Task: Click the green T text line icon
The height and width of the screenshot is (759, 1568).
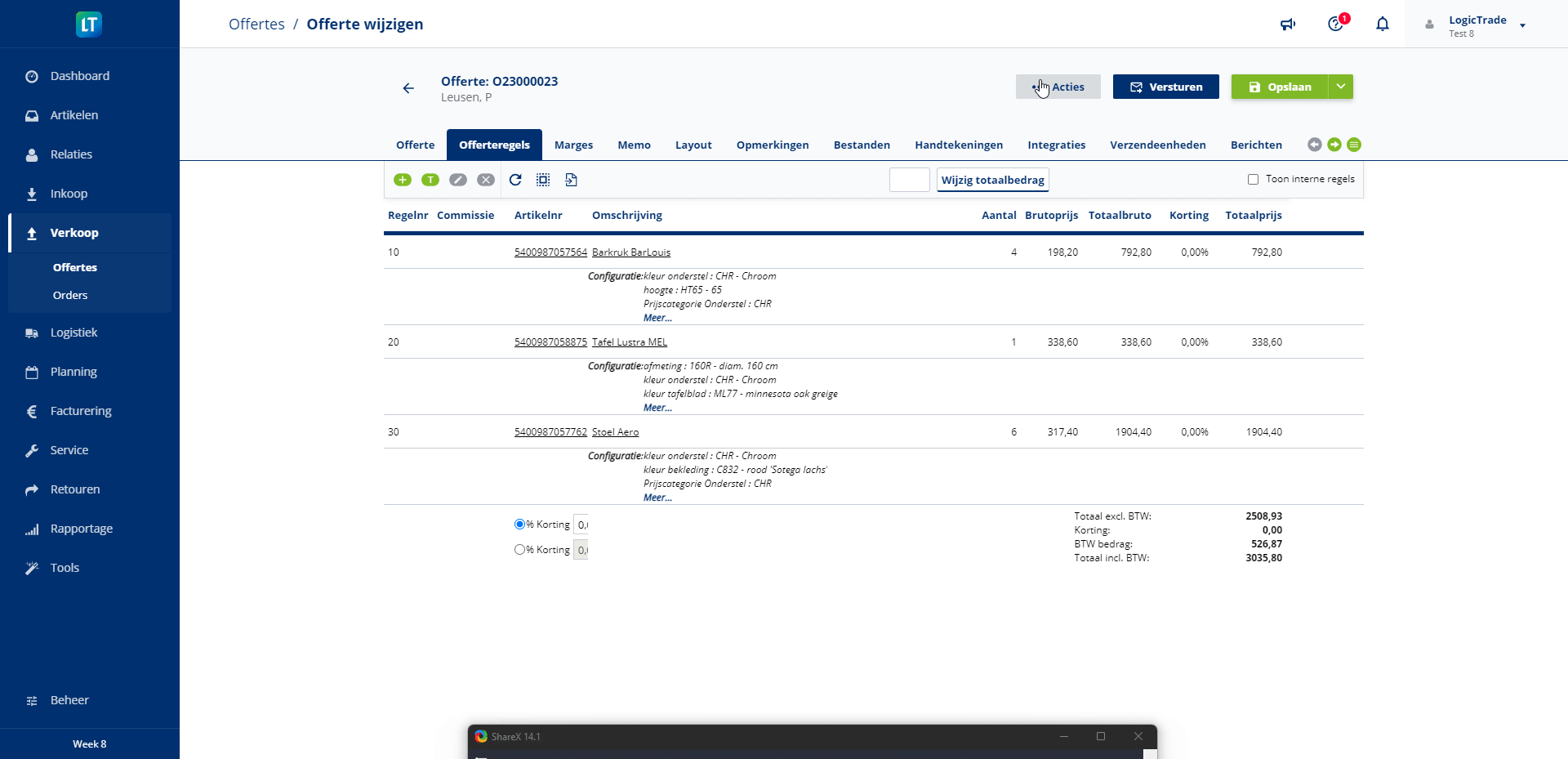Action: (x=430, y=180)
